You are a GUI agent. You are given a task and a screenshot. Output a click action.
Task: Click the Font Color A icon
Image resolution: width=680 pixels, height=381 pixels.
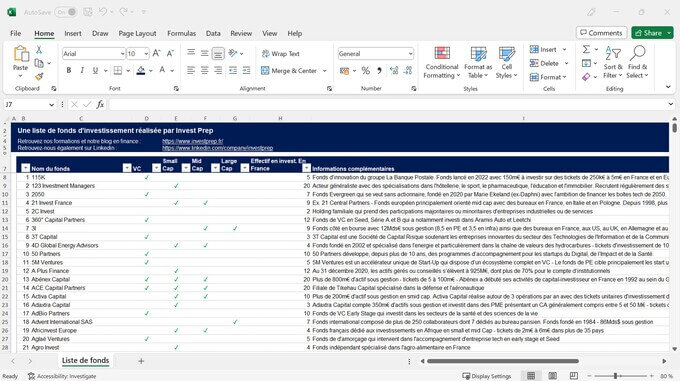(x=162, y=70)
